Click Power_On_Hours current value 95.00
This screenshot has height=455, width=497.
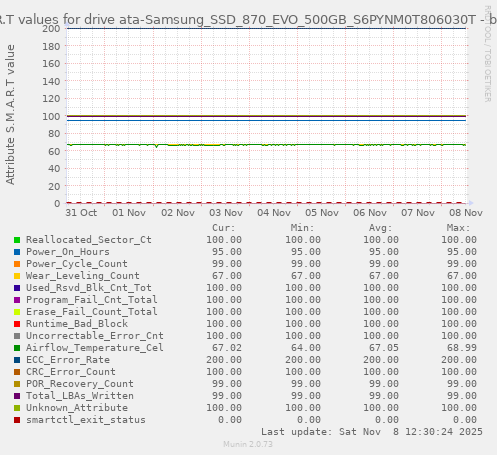[x=227, y=252]
